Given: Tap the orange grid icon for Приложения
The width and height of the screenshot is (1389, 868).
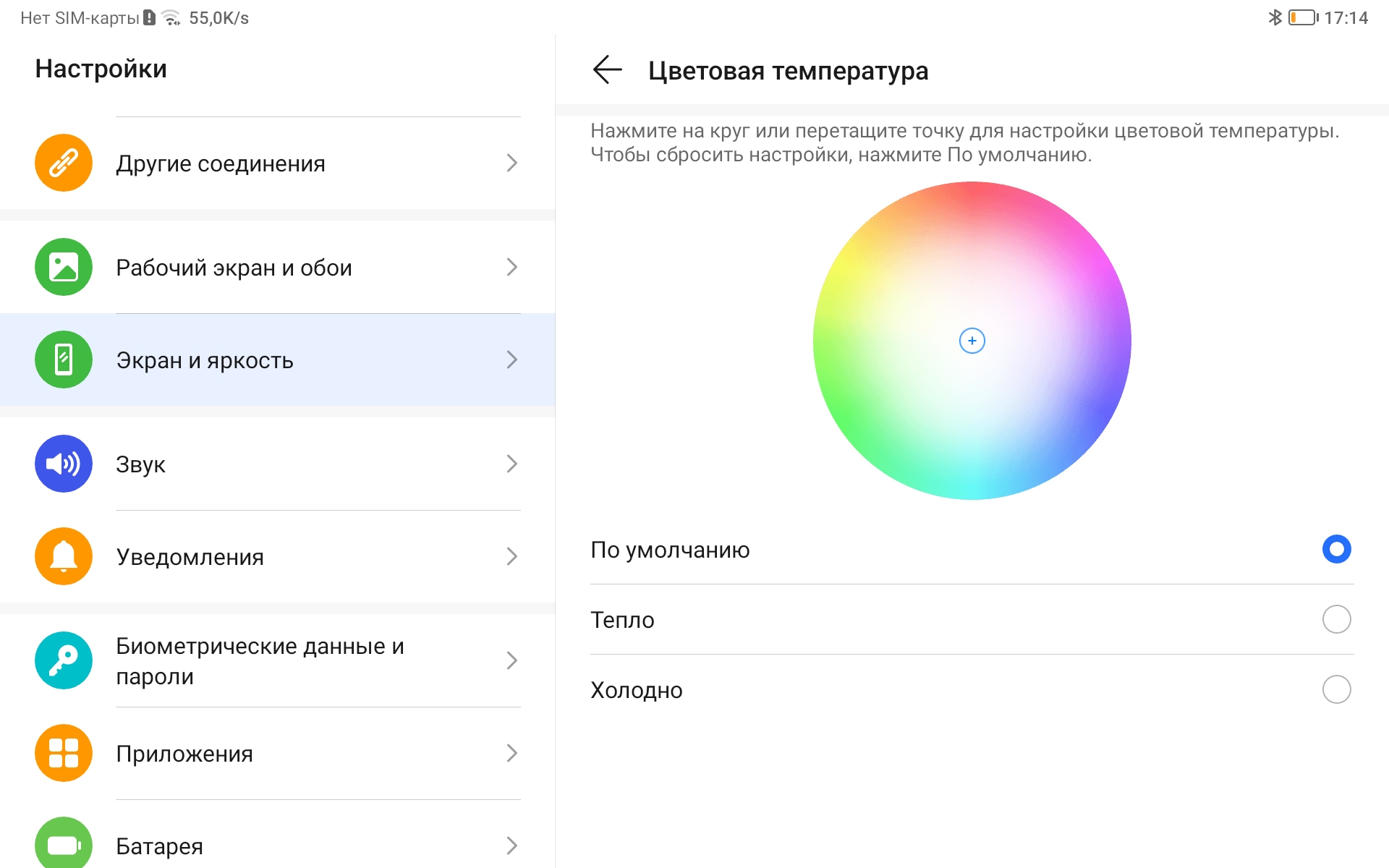Looking at the screenshot, I should (64, 753).
